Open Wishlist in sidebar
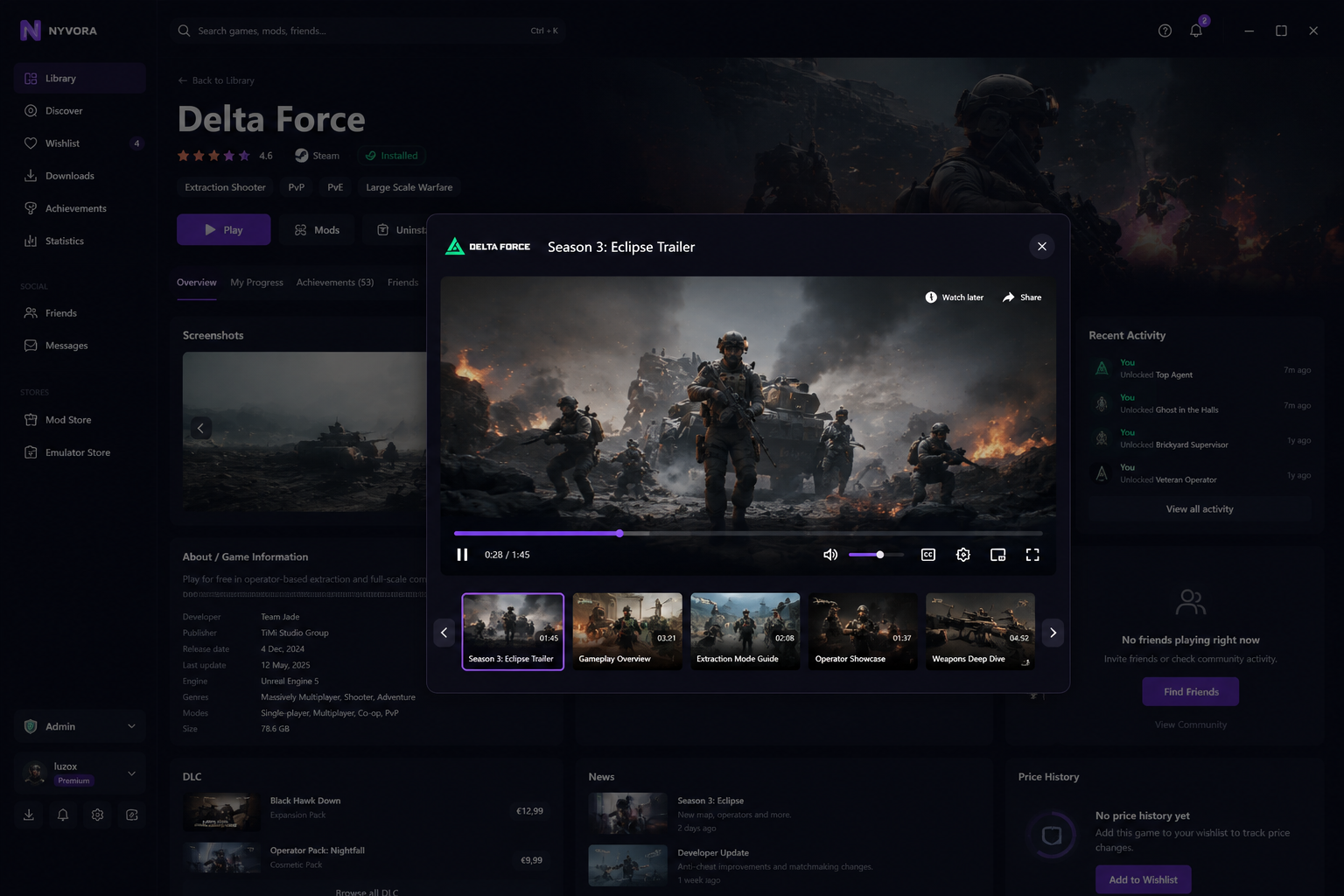1344x896 pixels. point(80,143)
